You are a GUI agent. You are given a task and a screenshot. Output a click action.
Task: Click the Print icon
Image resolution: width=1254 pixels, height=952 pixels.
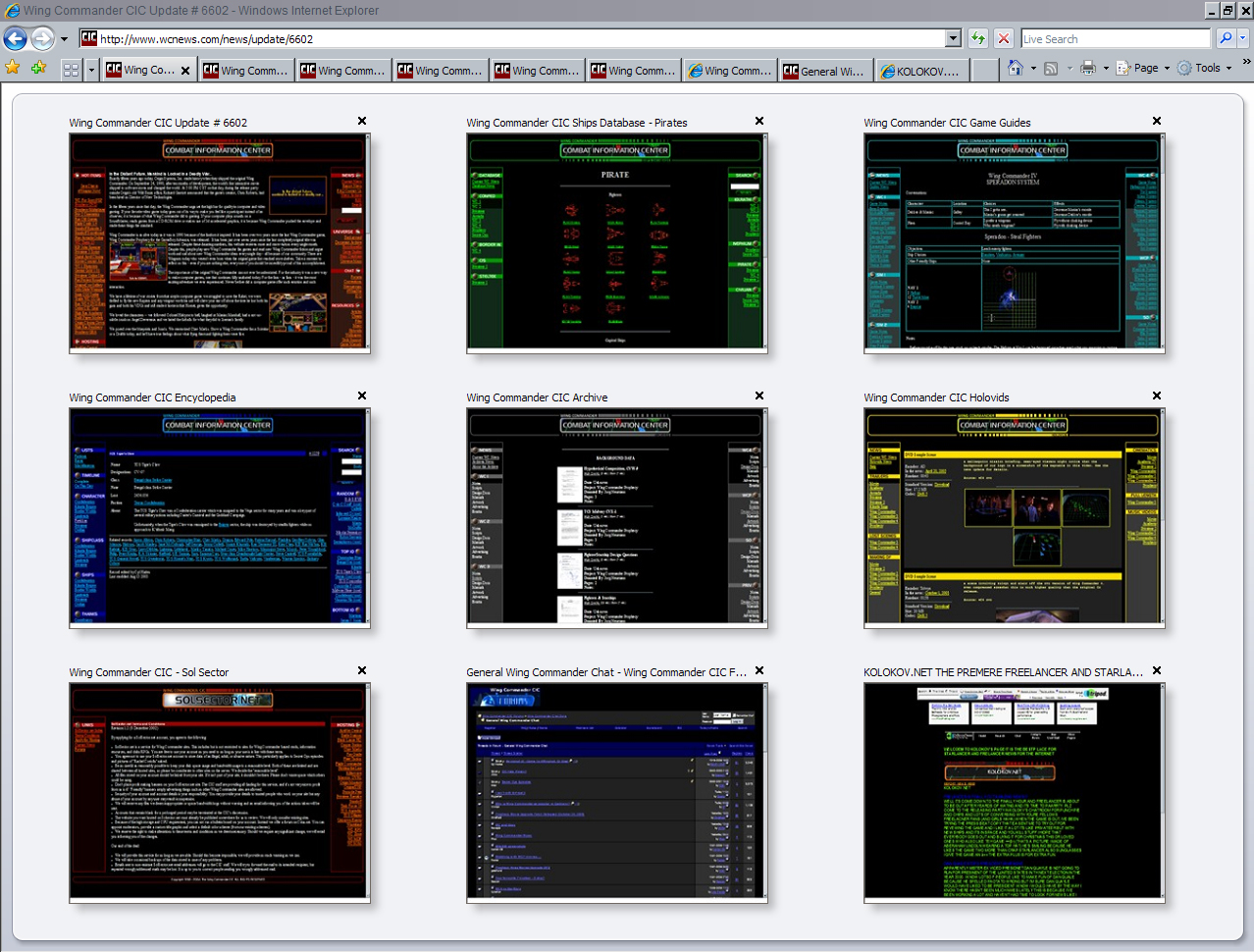point(1087,69)
